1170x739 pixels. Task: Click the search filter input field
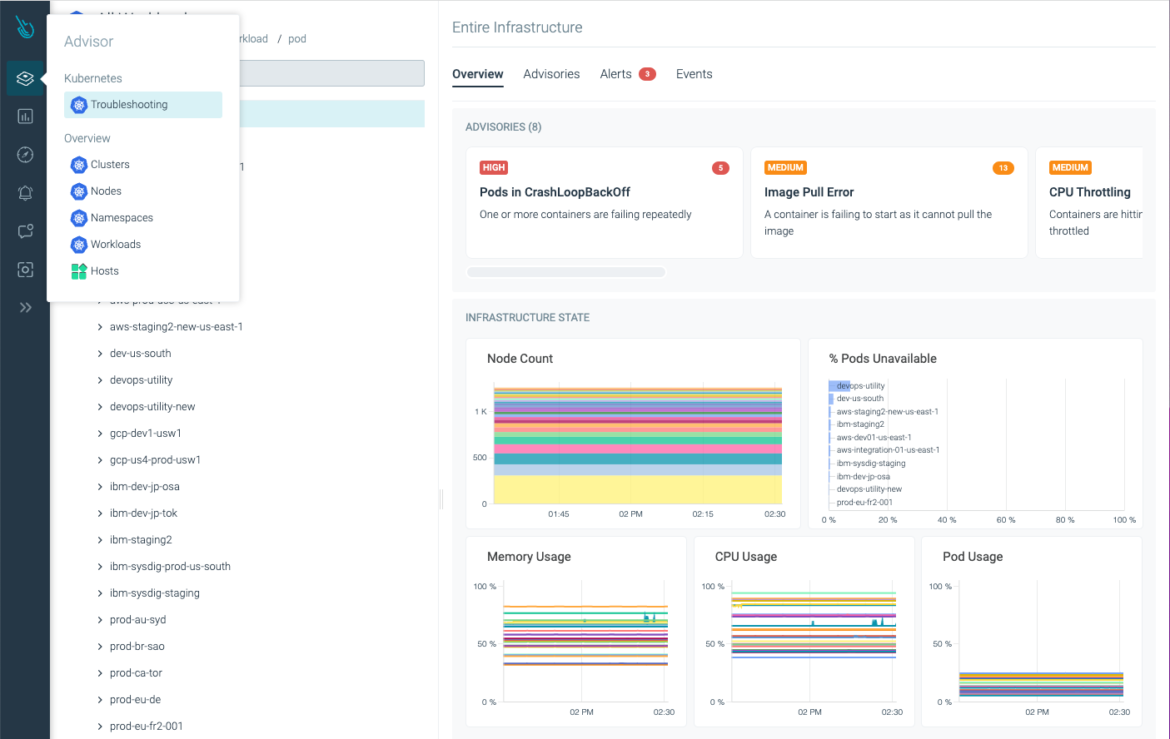coord(332,73)
